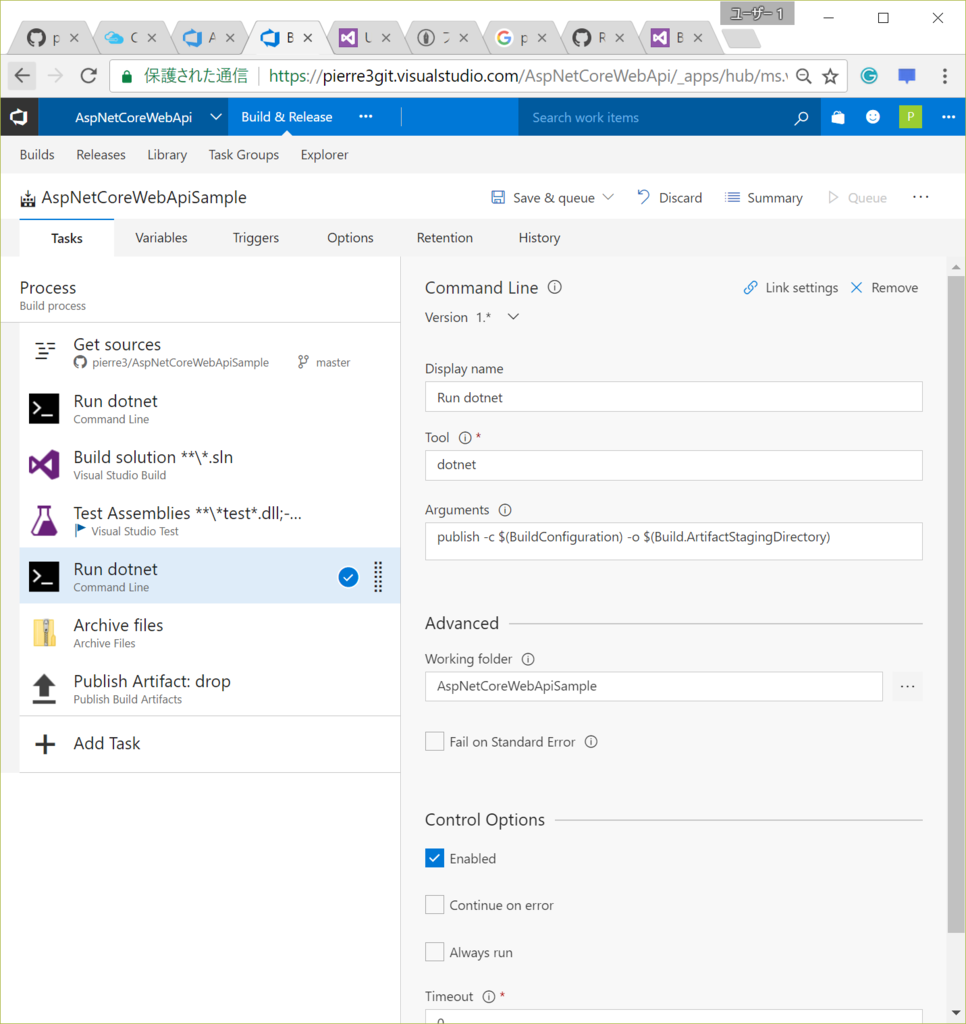This screenshot has height=1024, width=966.
Task: Click the Discard button
Action: tap(669, 197)
